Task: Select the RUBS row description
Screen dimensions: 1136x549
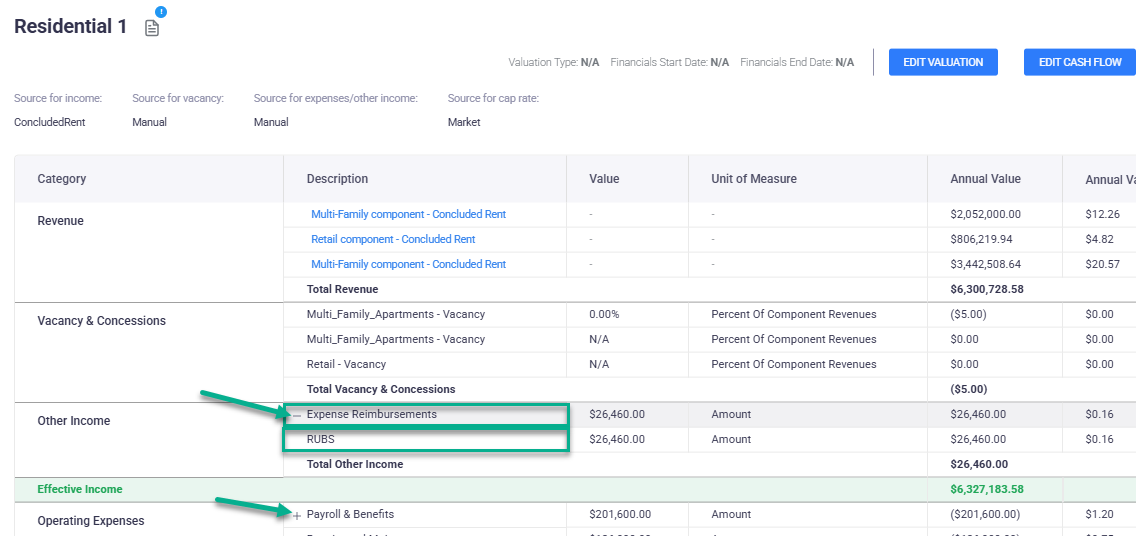Action: 321,439
